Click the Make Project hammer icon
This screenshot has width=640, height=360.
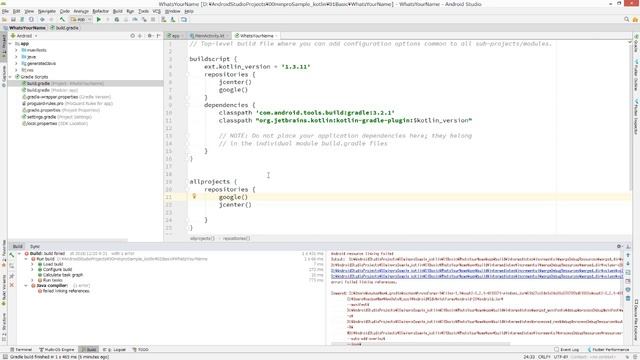(62, 19)
